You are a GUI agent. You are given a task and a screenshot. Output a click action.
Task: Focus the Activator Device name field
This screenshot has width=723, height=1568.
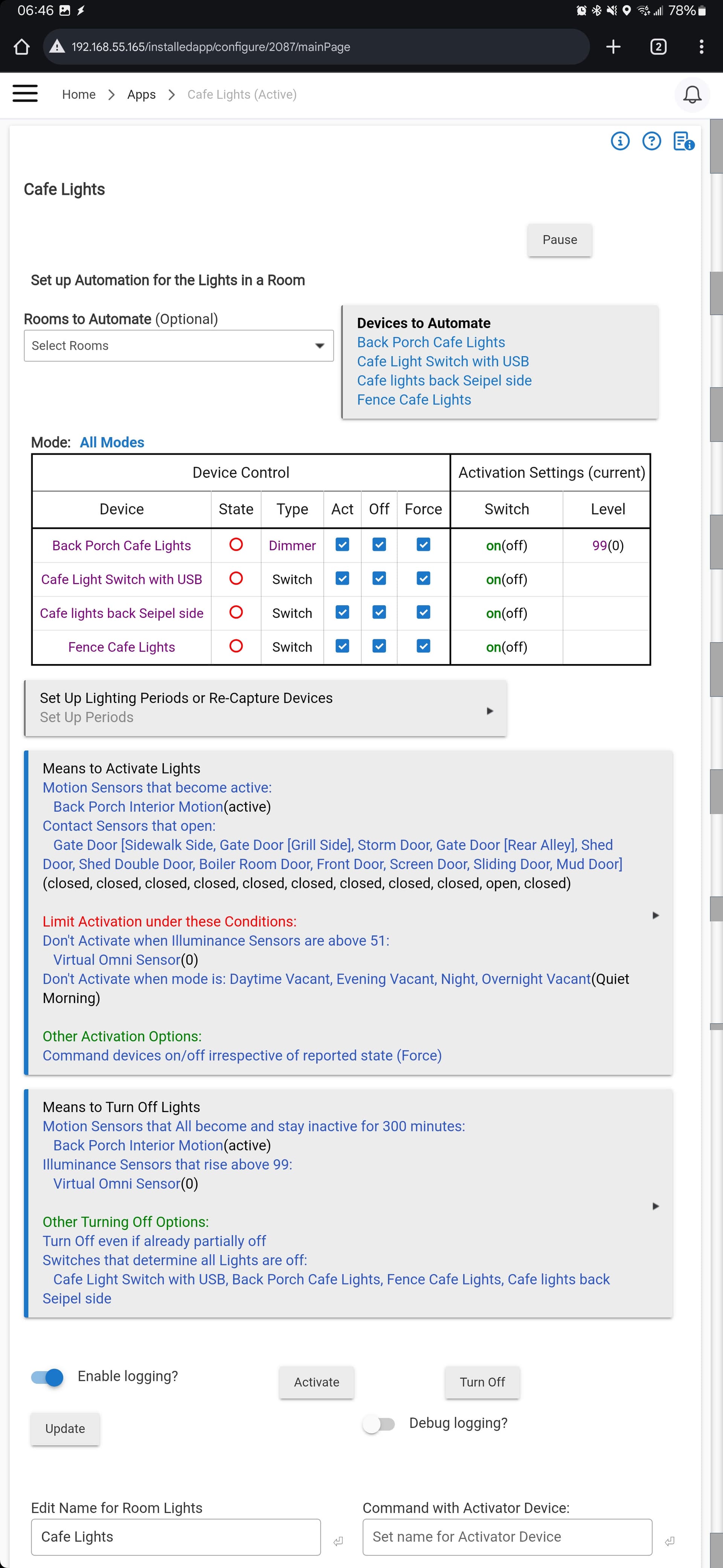click(x=507, y=1537)
